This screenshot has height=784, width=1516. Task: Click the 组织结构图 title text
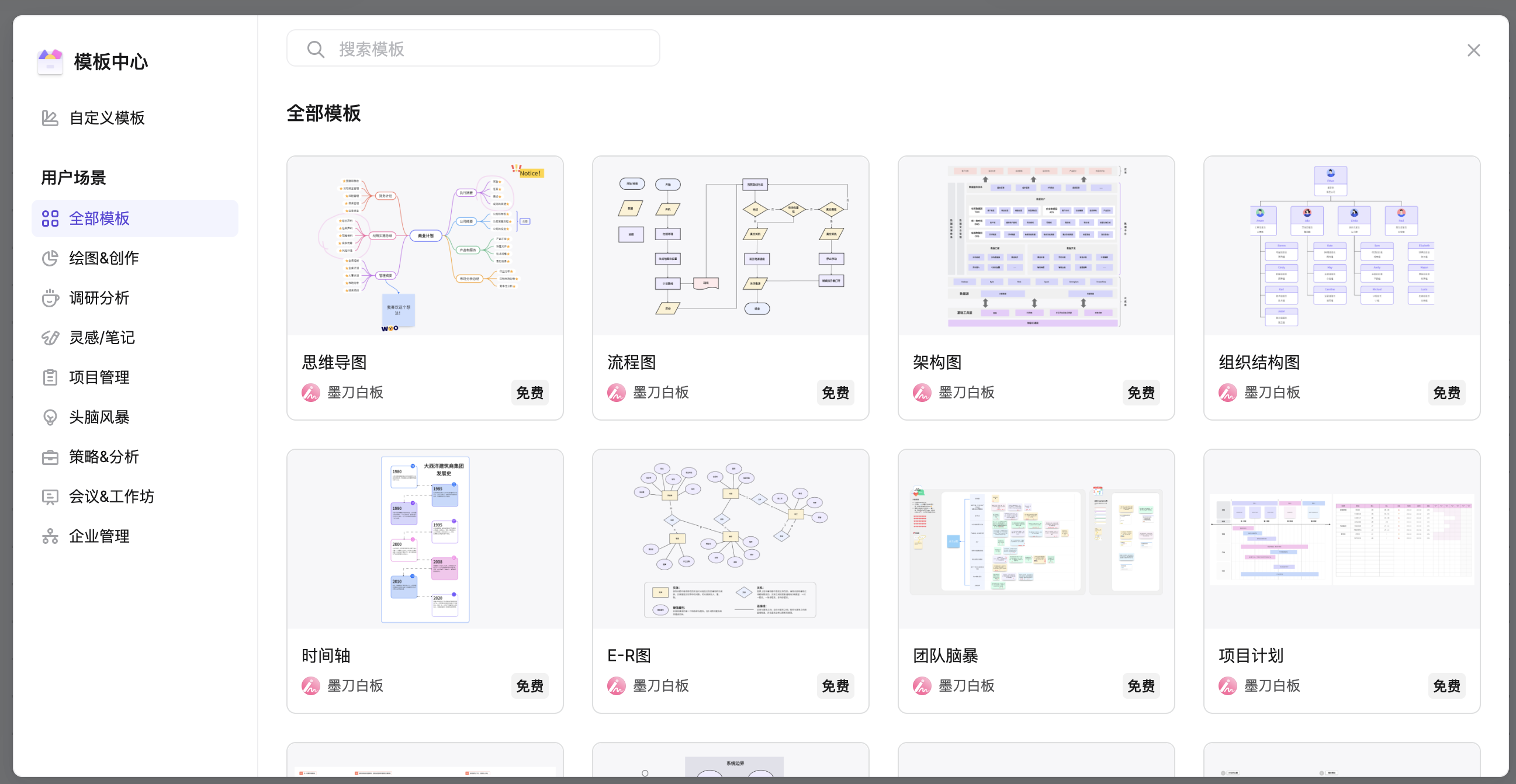click(x=1259, y=362)
